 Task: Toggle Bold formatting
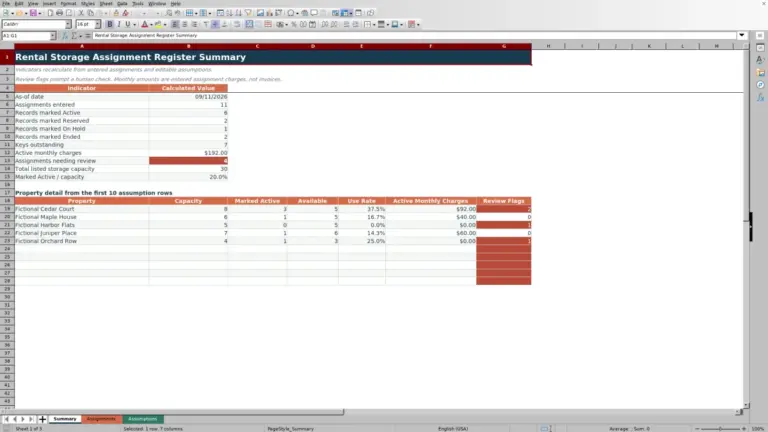point(110,24)
